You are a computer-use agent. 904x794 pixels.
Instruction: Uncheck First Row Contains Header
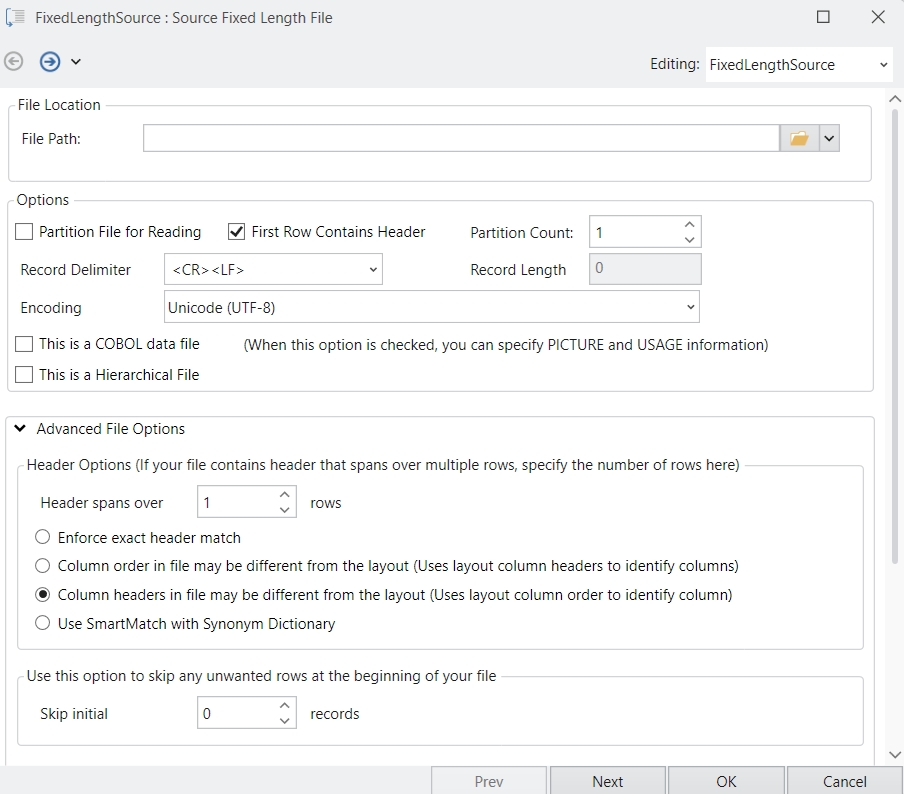click(237, 232)
